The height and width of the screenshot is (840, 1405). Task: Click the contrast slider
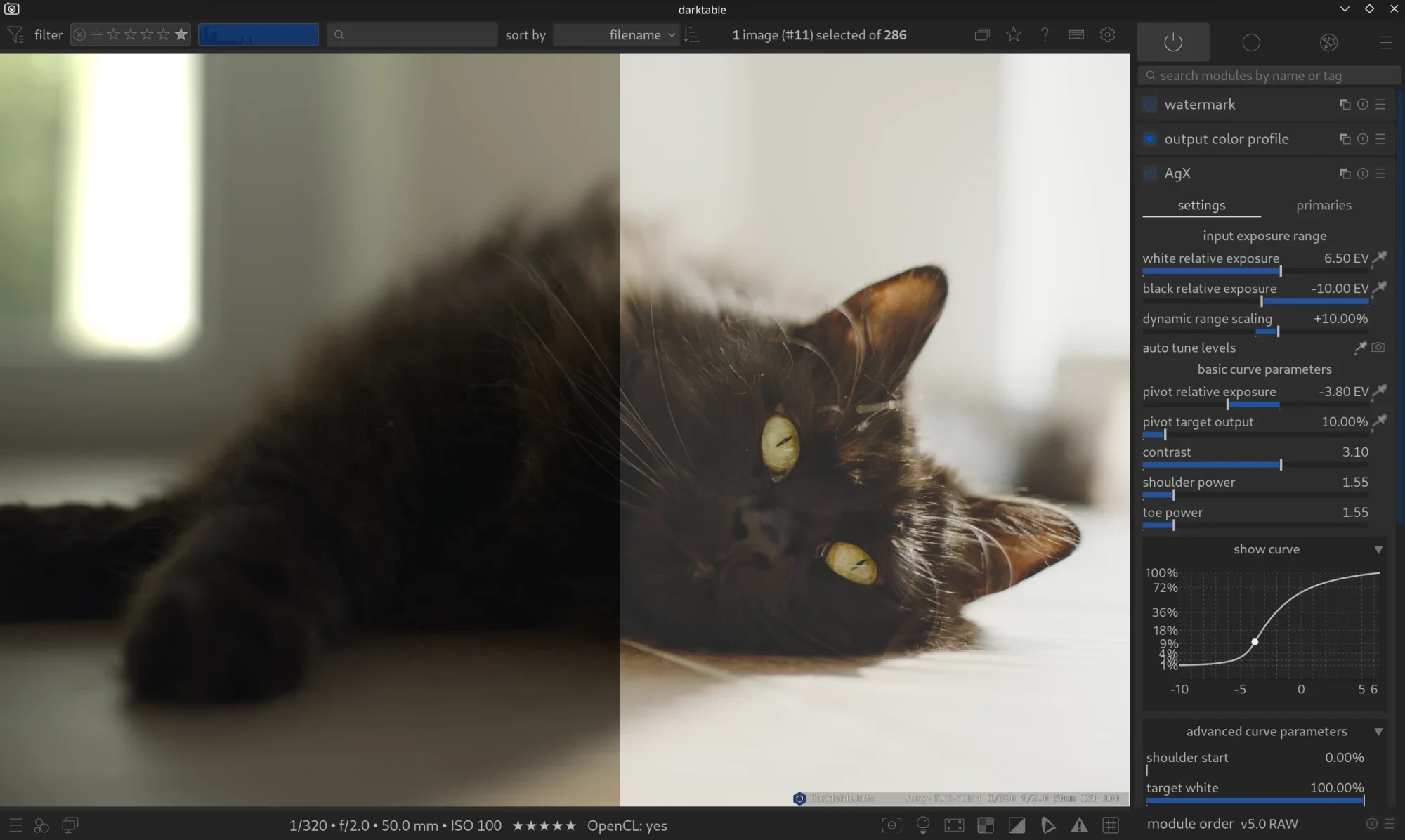(x=1255, y=464)
